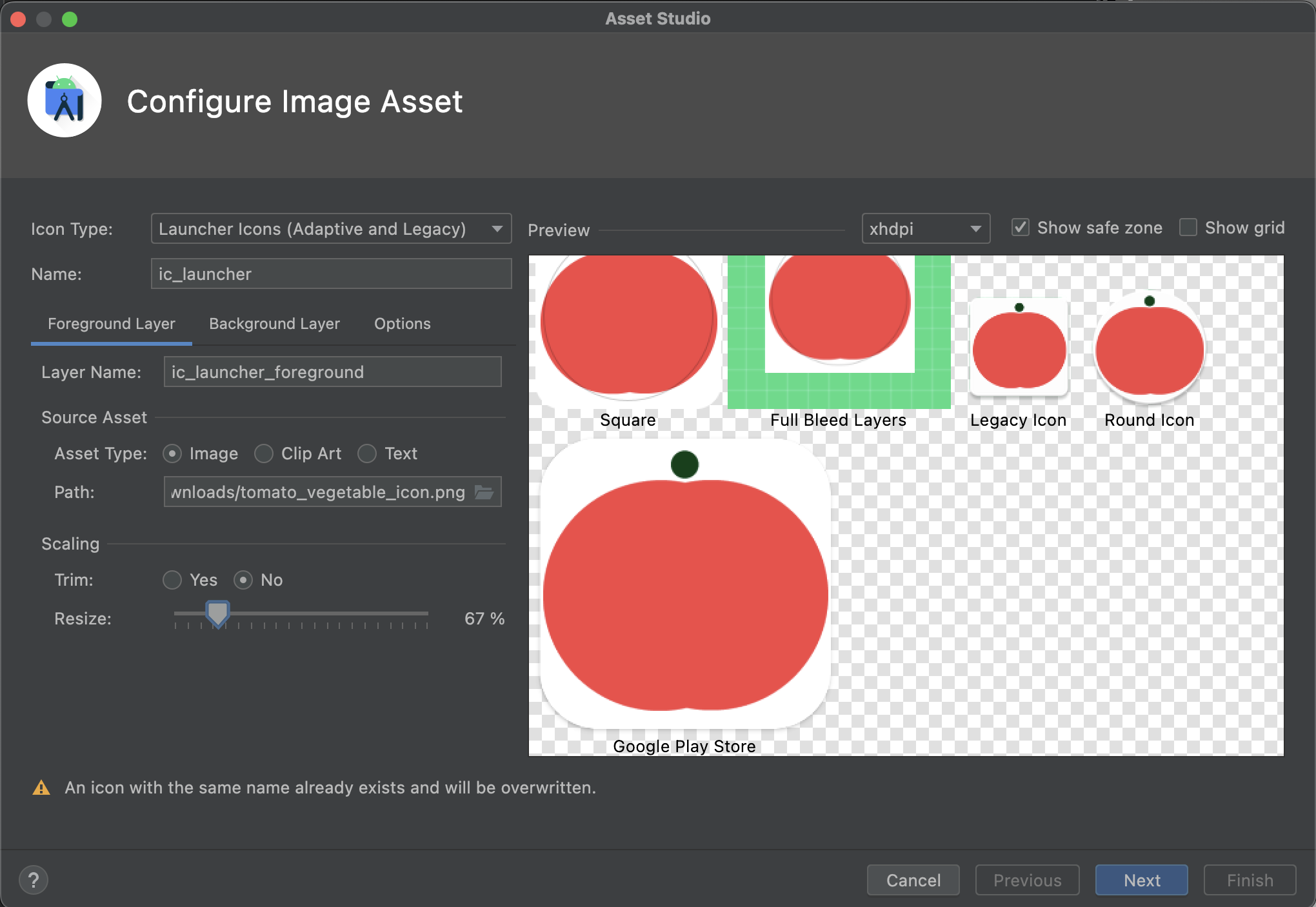1316x907 pixels.
Task: Select Yes for Trim option
Action: pos(172,580)
